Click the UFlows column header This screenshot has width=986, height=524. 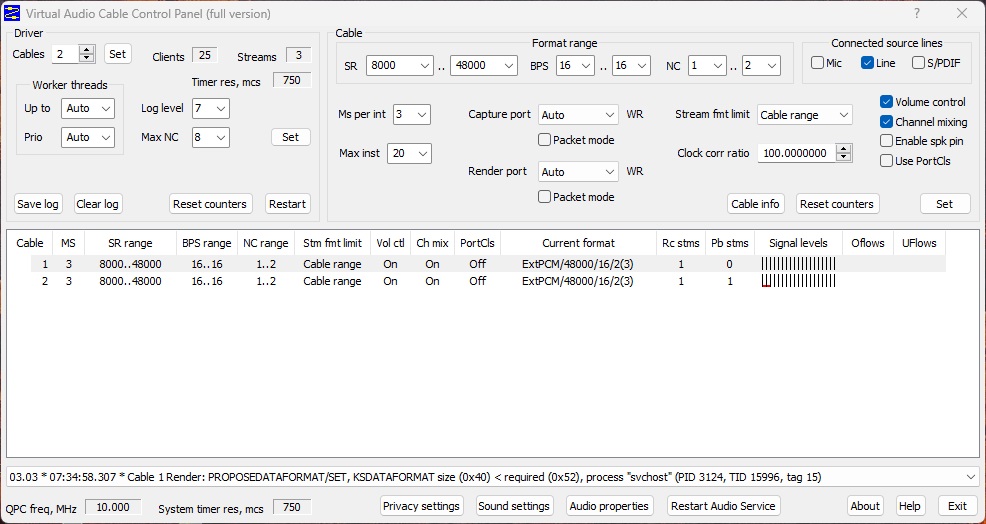click(x=919, y=243)
